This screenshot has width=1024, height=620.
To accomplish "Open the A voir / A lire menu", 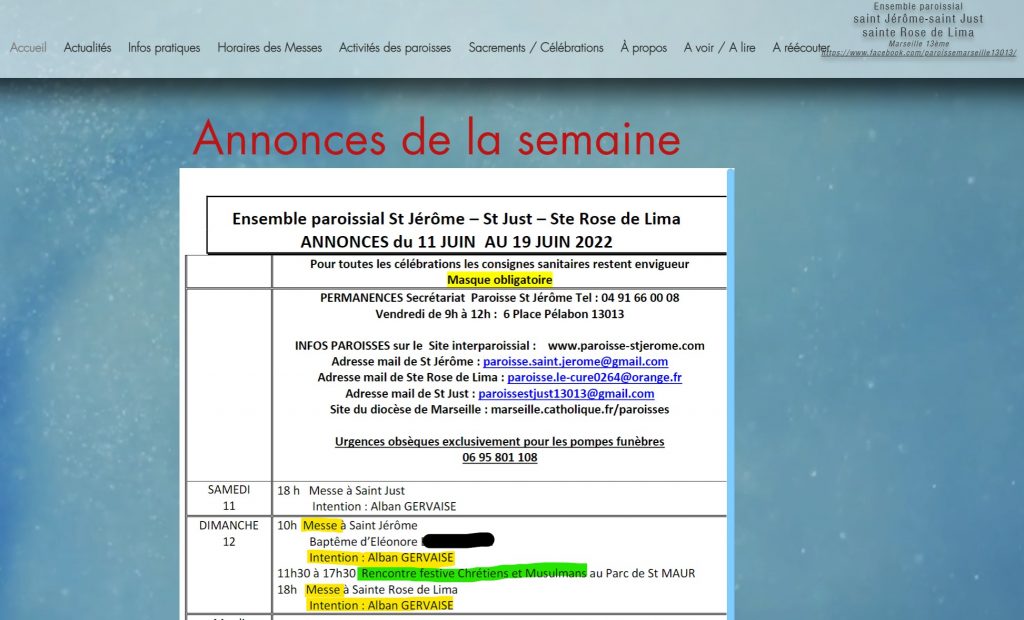I will [x=719, y=47].
